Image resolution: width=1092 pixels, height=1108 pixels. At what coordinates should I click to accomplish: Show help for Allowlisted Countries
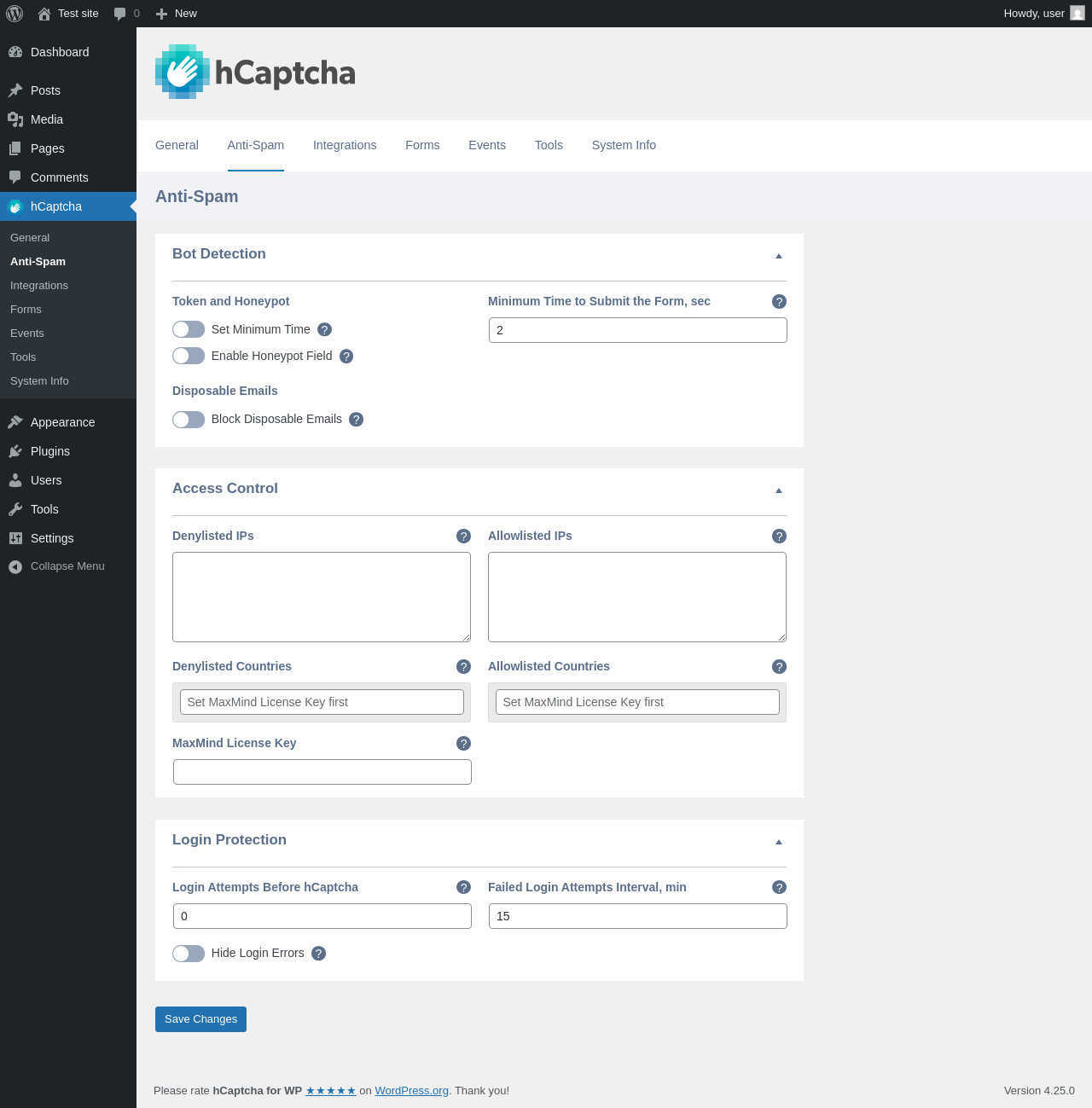779,667
